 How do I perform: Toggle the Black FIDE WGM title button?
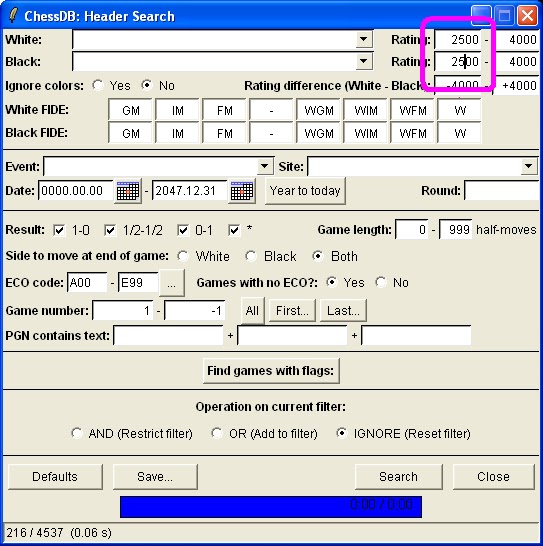[x=319, y=133]
